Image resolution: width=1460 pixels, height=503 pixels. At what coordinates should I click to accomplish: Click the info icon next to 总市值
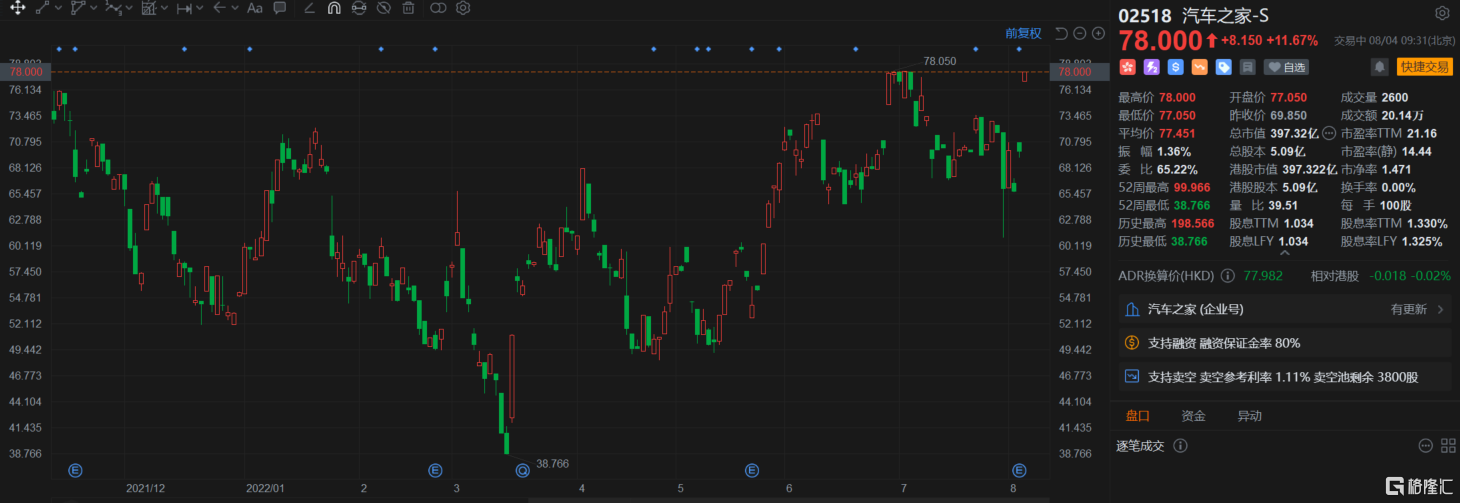[1329, 133]
